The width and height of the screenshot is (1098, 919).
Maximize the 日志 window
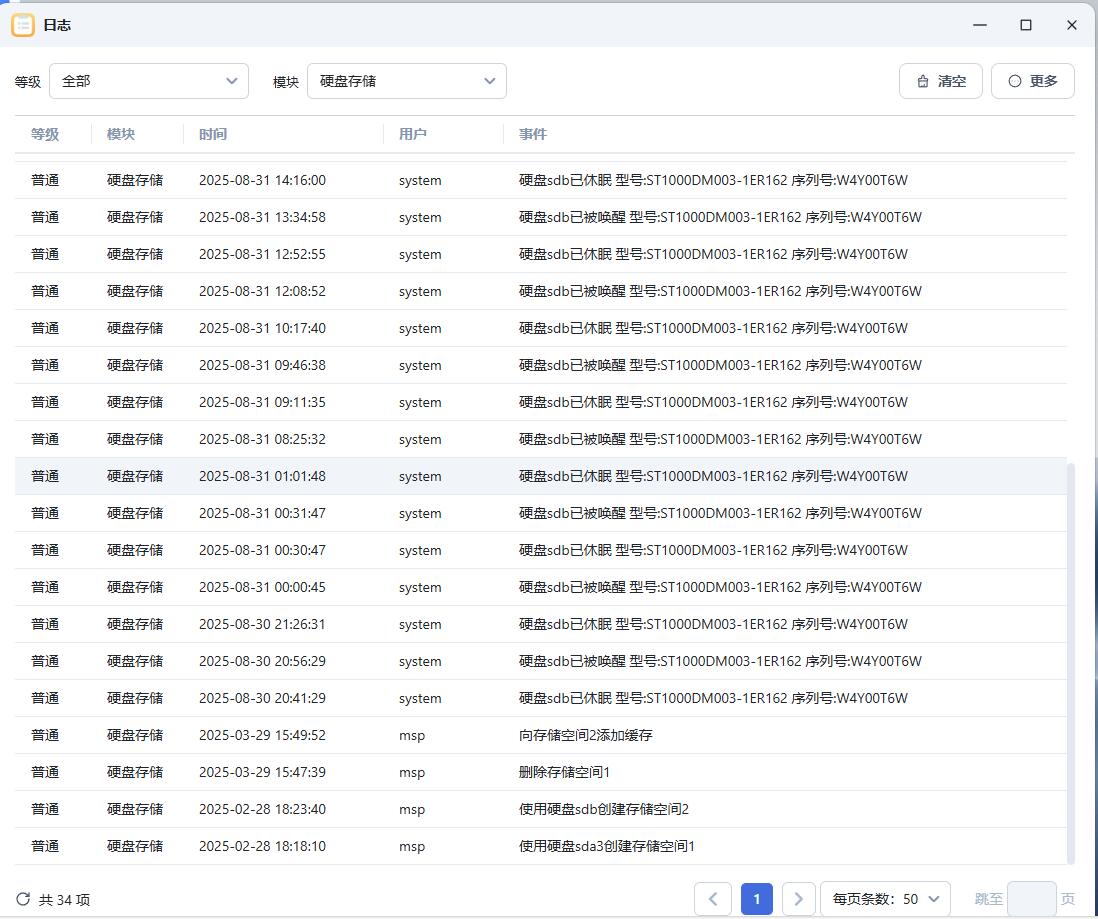1025,25
